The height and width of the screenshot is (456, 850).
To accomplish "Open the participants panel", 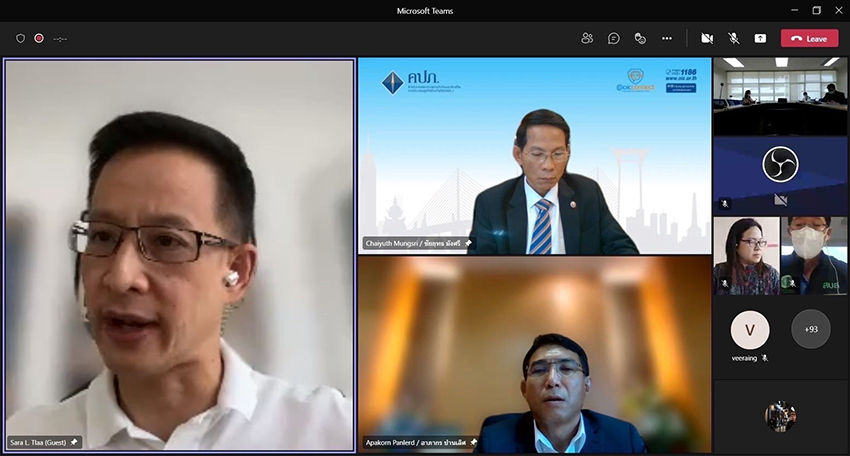I will click(587, 38).
